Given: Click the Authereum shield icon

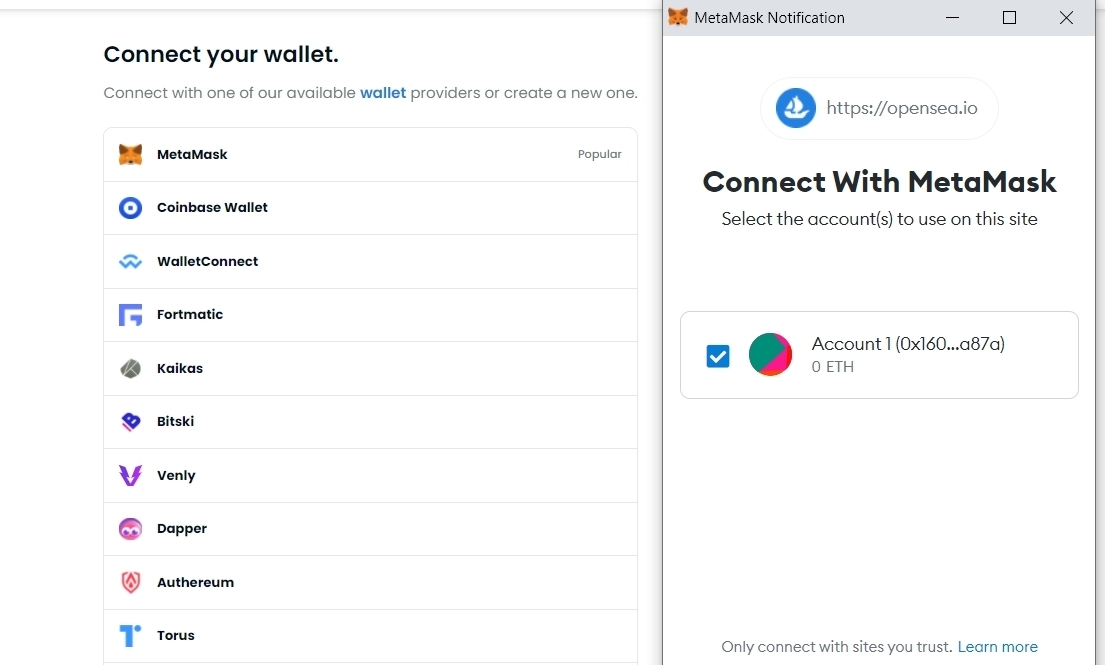Looking at the screenshot, I should pyautogui.click(x=130, y=583).
